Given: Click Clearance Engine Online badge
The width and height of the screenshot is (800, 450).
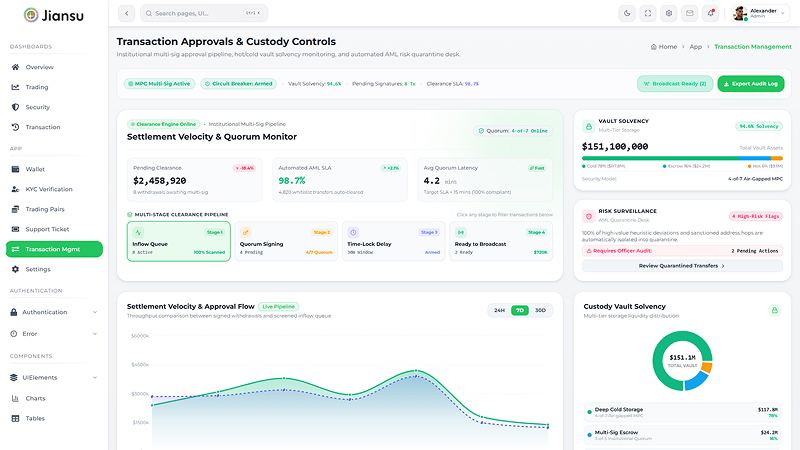Looking at the screenshot, I should [x=163, y=124].
